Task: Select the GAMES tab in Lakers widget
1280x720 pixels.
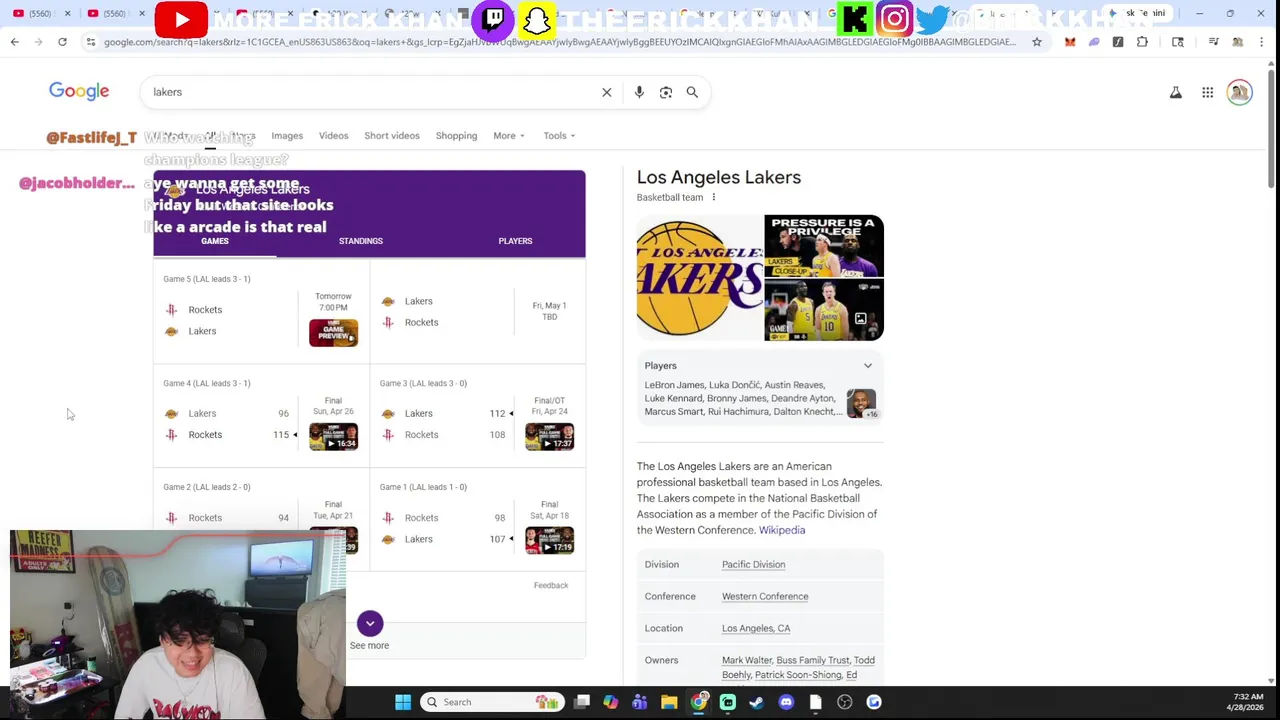Action: pos(215,241)
